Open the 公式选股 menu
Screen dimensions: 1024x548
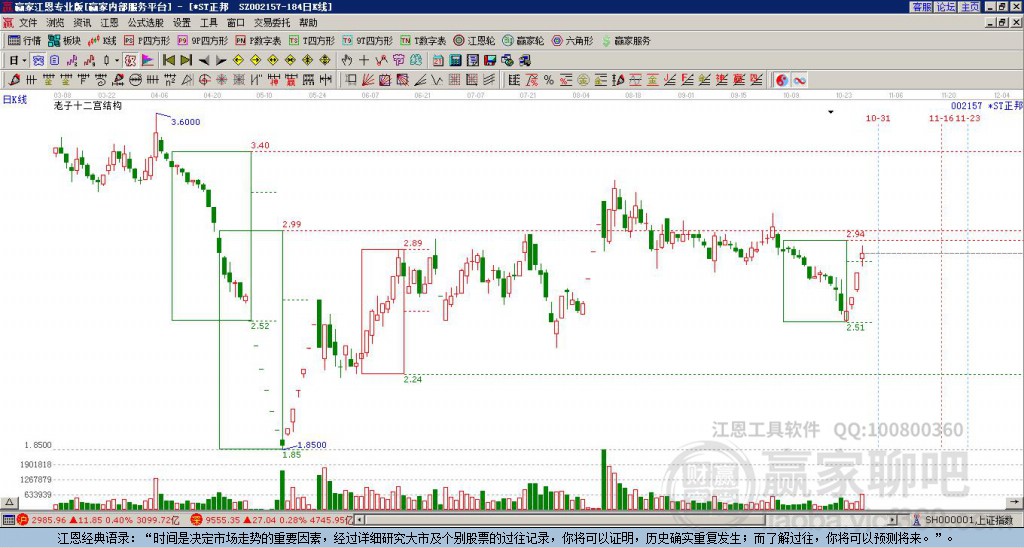tap(146, 23)
